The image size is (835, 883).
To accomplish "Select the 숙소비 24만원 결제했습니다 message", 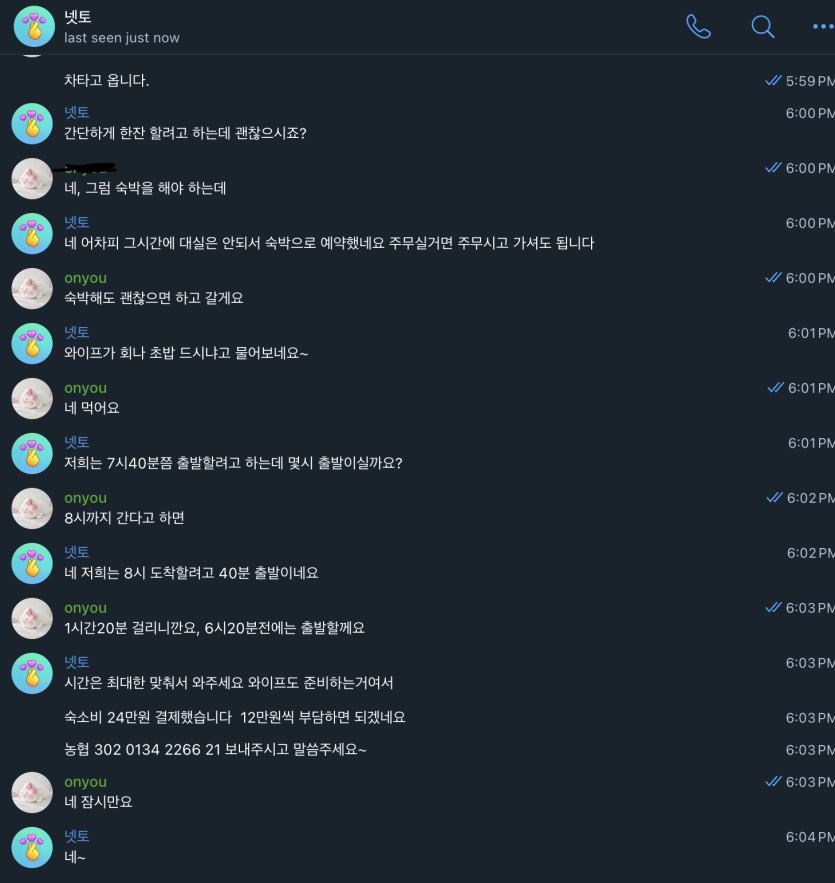I will click(234, 717).
